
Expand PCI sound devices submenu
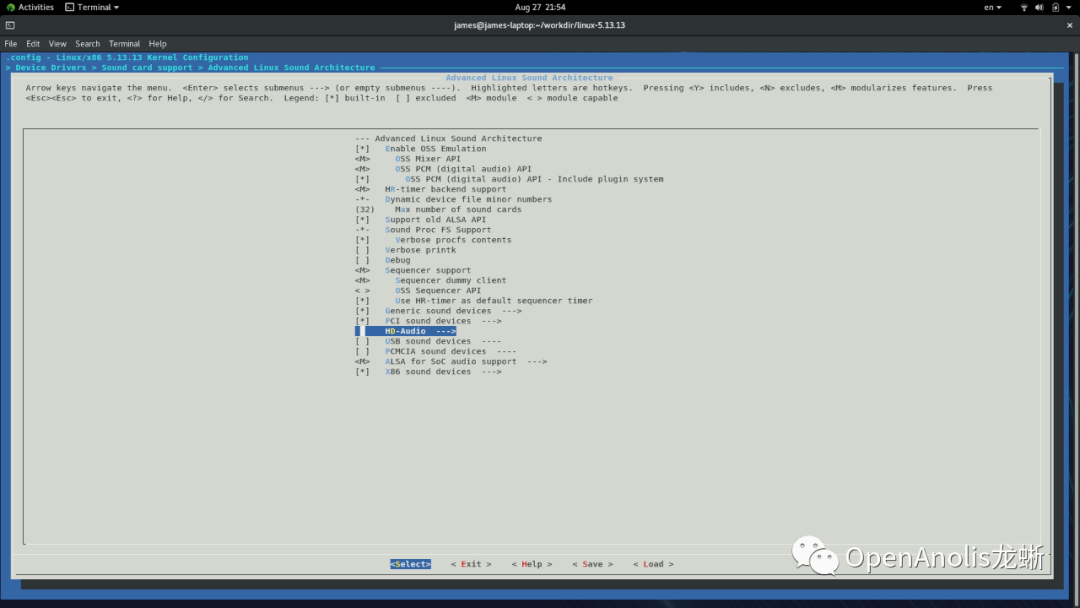[x=428, y=321]
